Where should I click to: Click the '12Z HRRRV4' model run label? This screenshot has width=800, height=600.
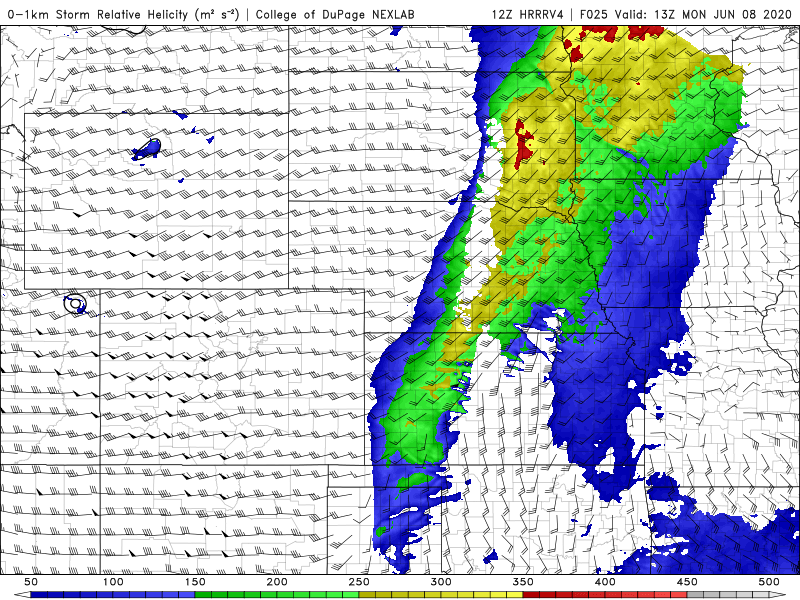pyautogui.click(x=528, y=14)
